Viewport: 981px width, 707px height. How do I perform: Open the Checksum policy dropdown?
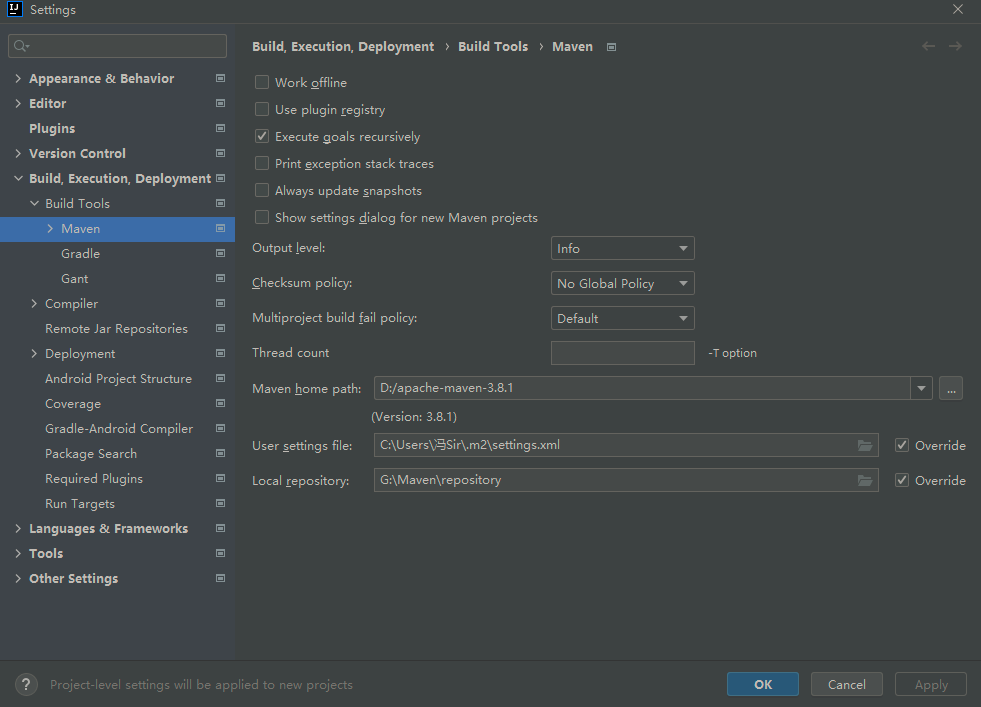(x=623, y=283)
